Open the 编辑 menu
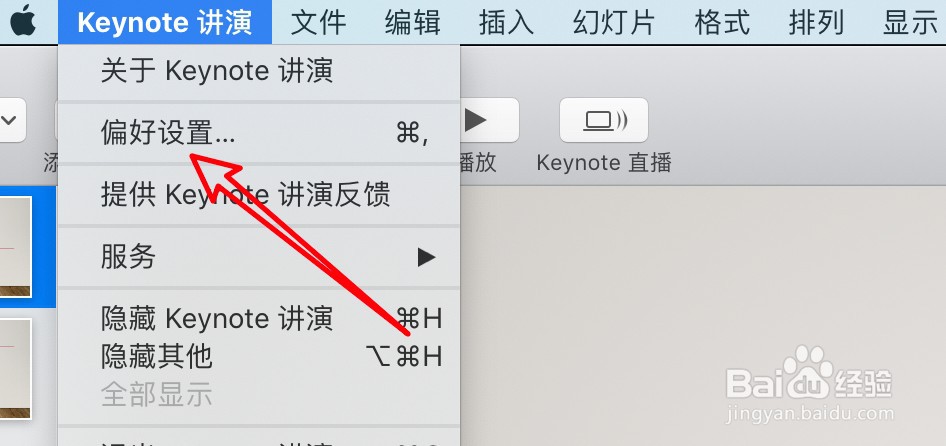This screenshot has height=446, width=946. [413, 22]
